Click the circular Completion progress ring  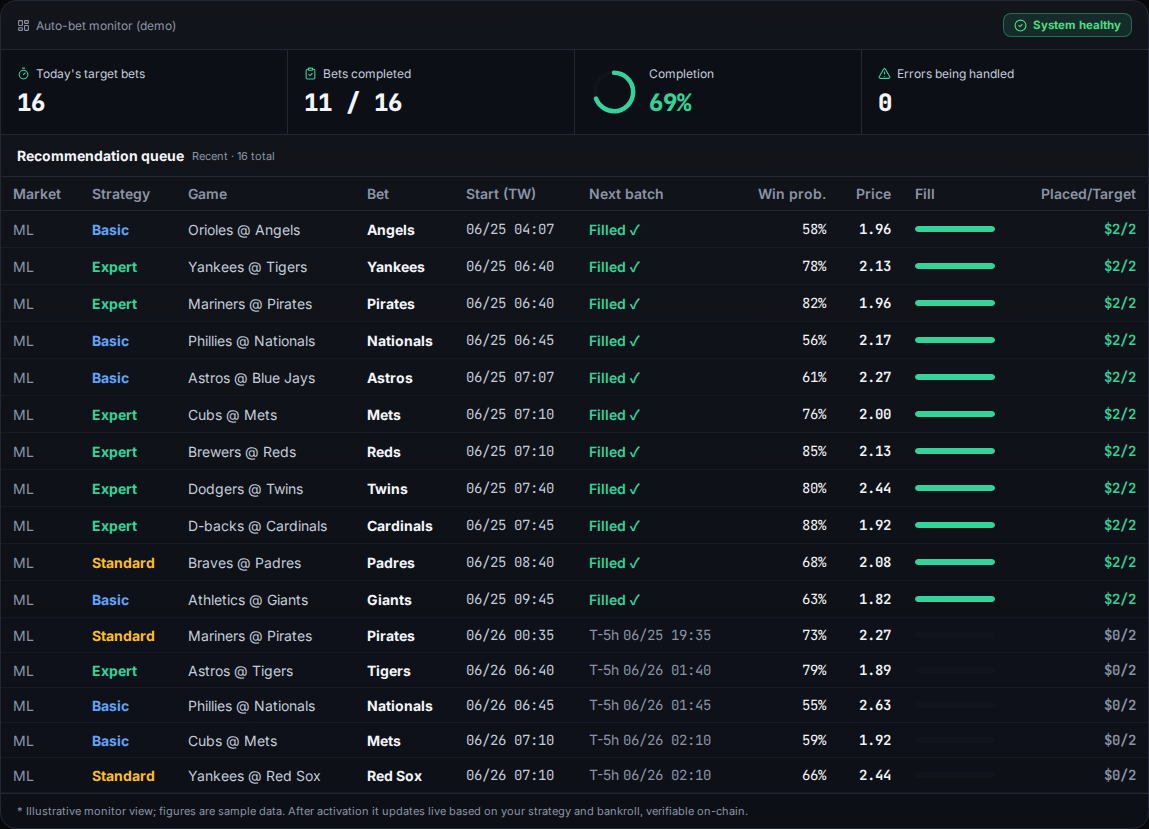pos(613,92)
